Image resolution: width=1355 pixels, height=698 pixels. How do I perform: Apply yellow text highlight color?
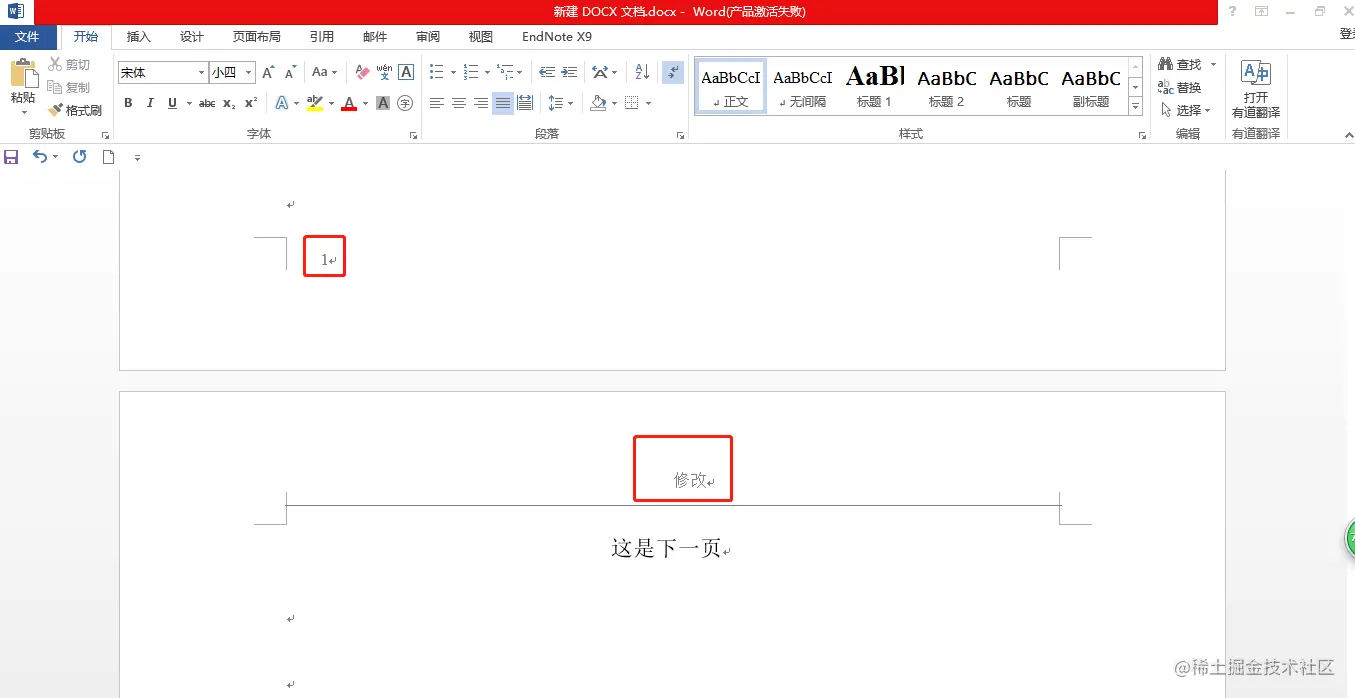point(315,103)
